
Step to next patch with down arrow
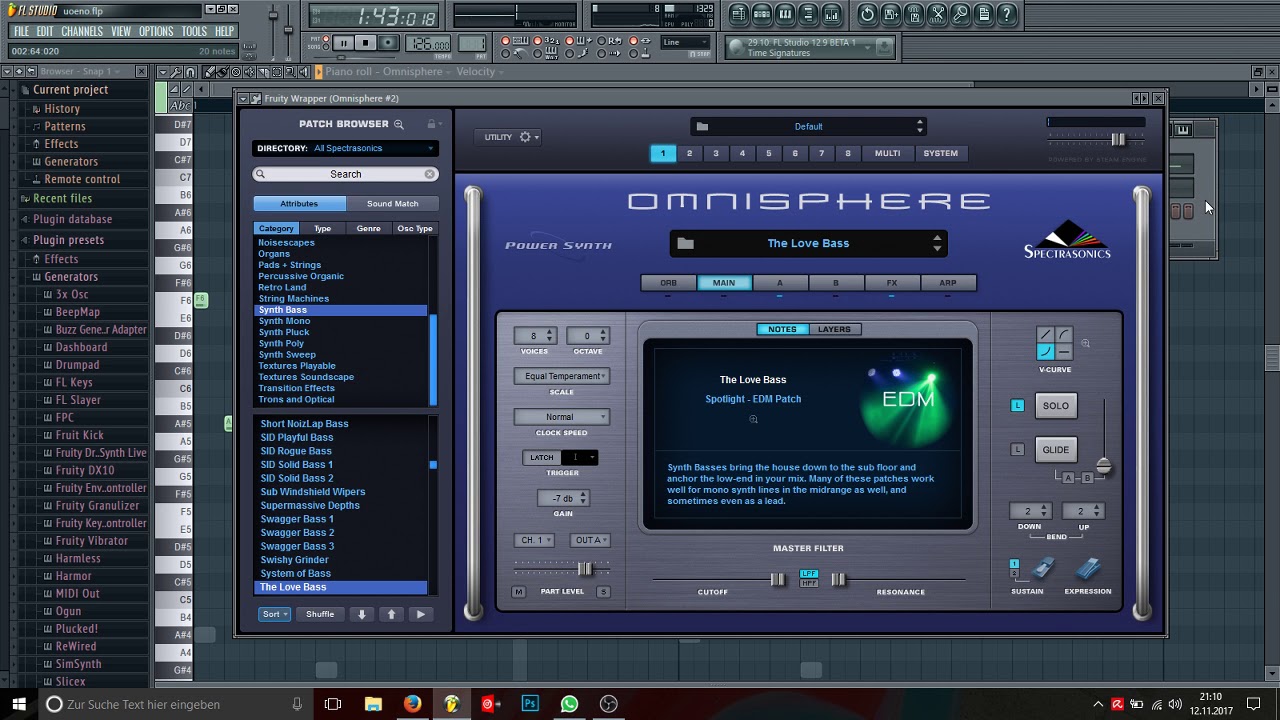(x=362, y=614)
